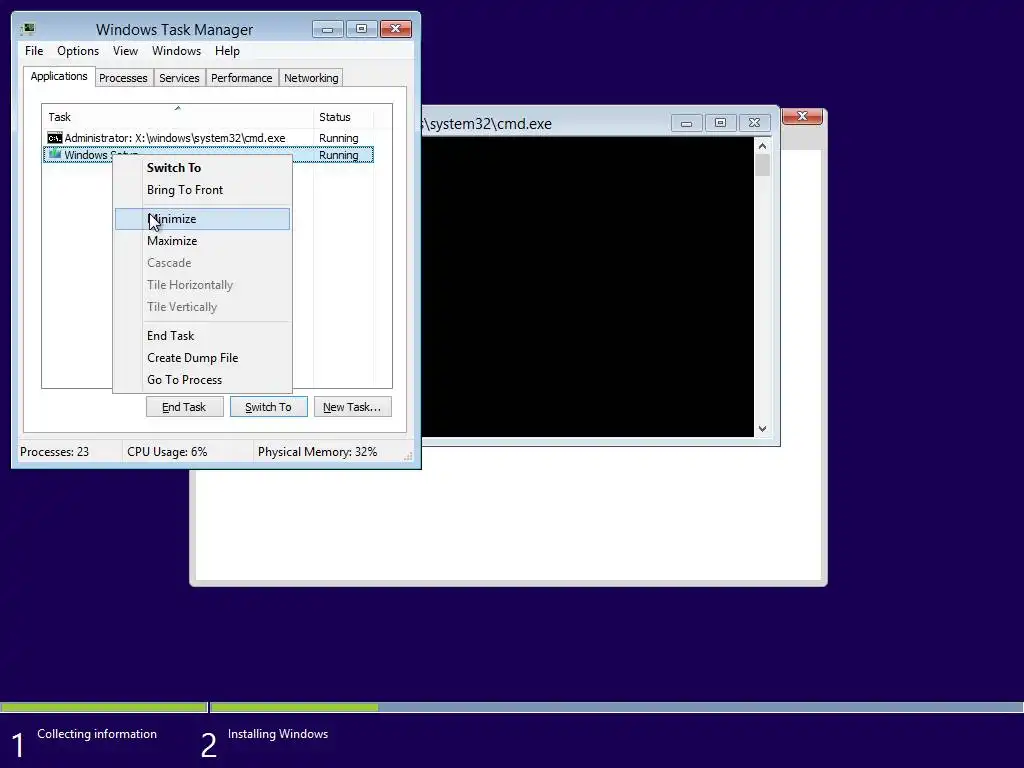
Task: Maximize the Windows Task Manager window
Action: [x=361, y=29]
